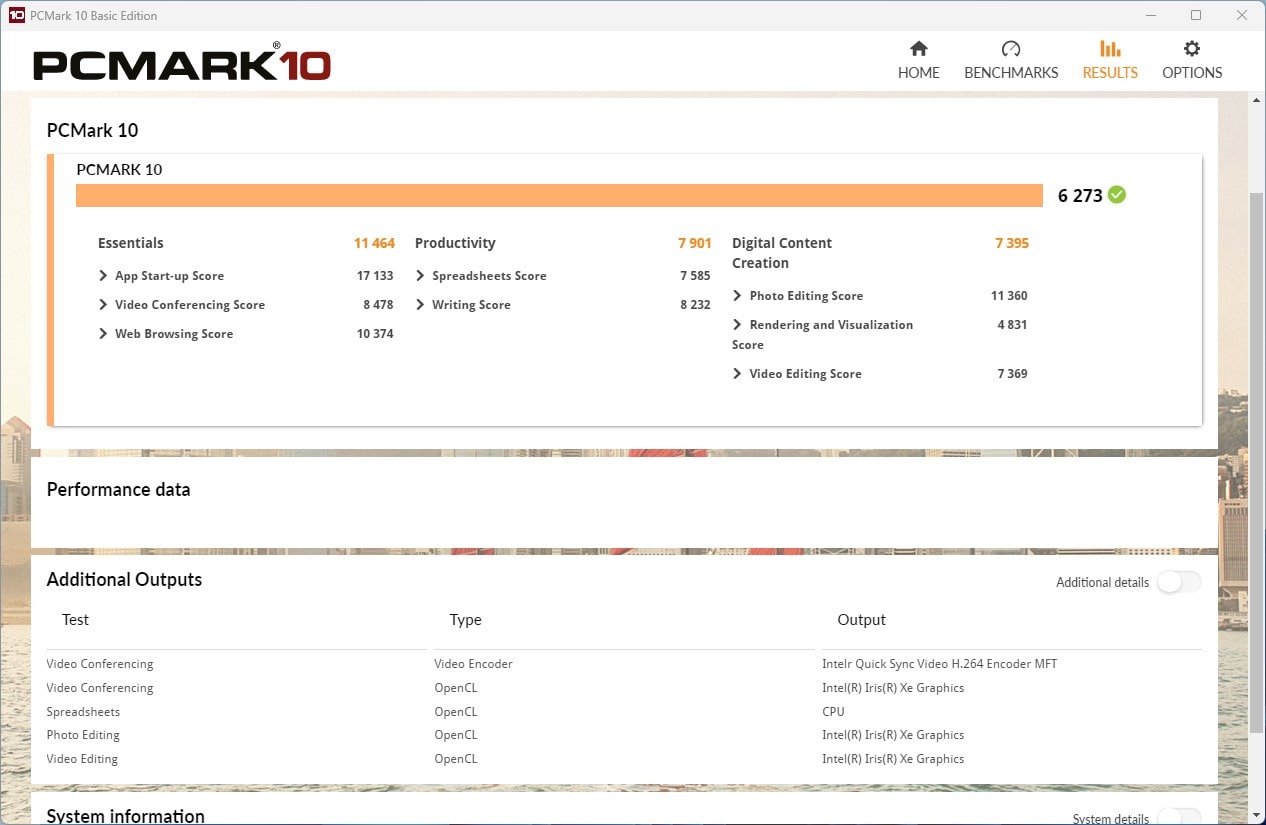Image resolution: width=1266 pixels, height=825 pixels.
Task: Click Spreadsheets in the Additional Outputs table
Action: coord(83,712)
